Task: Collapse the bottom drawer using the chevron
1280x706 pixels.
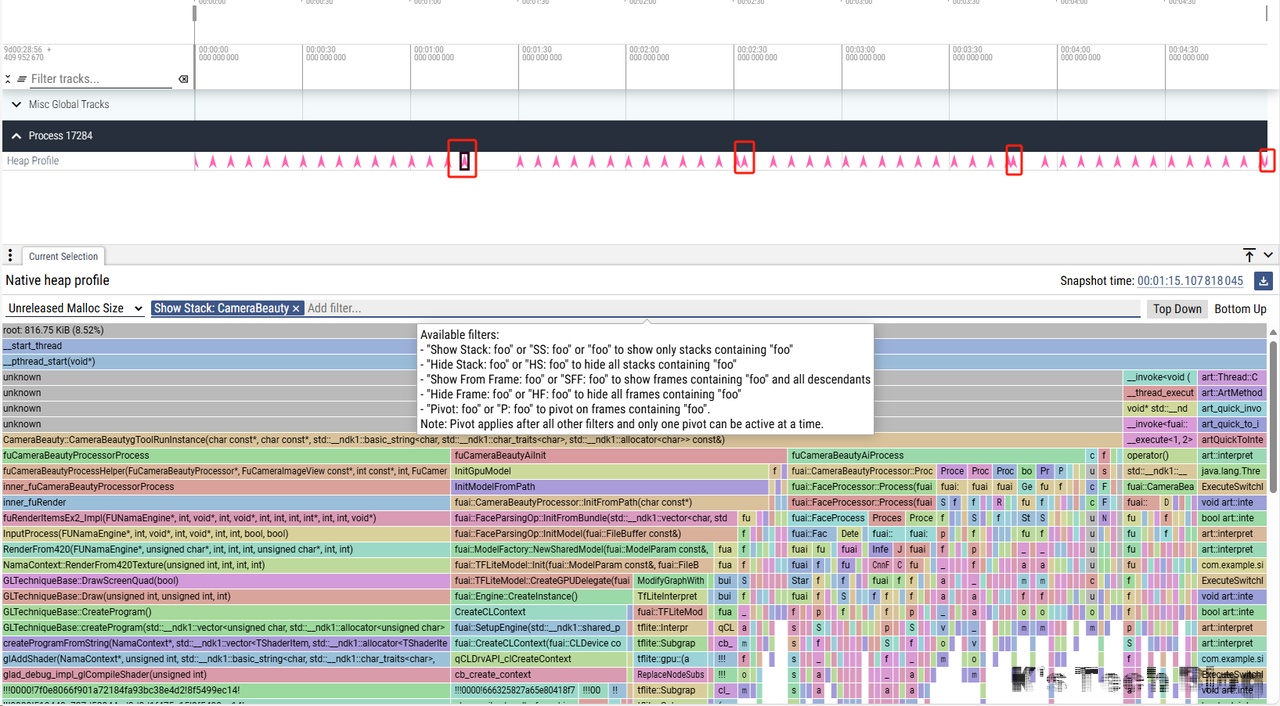Action: pos(1268,256)
